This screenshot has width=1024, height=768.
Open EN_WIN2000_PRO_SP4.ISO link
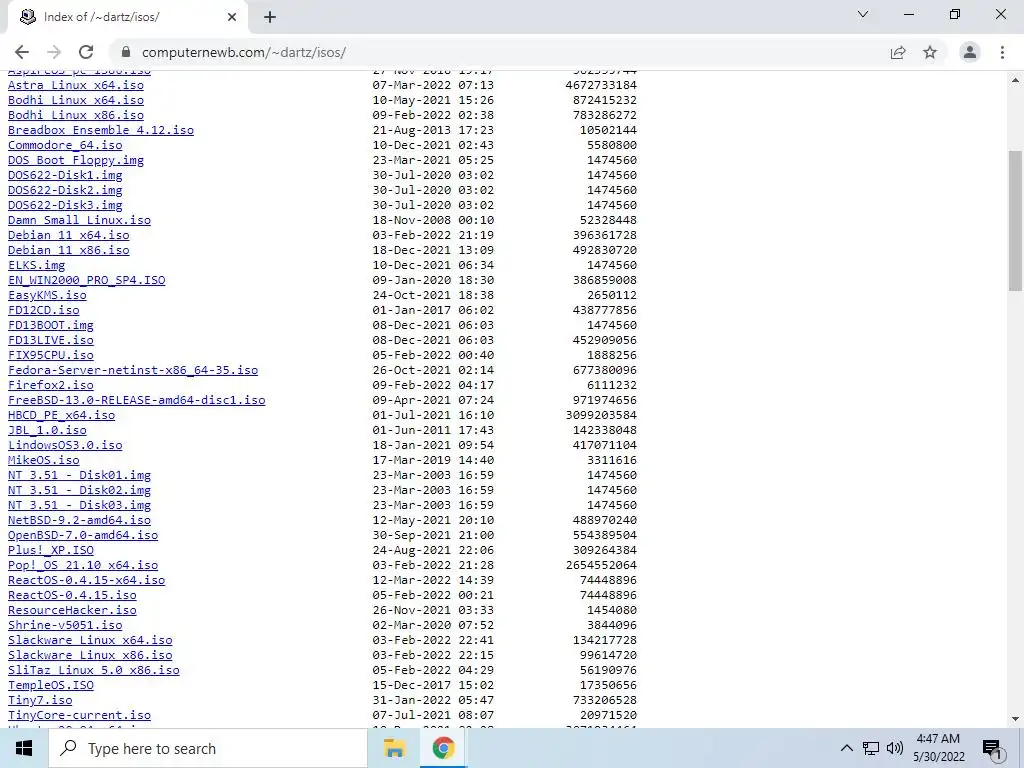(x=86, y=280)
